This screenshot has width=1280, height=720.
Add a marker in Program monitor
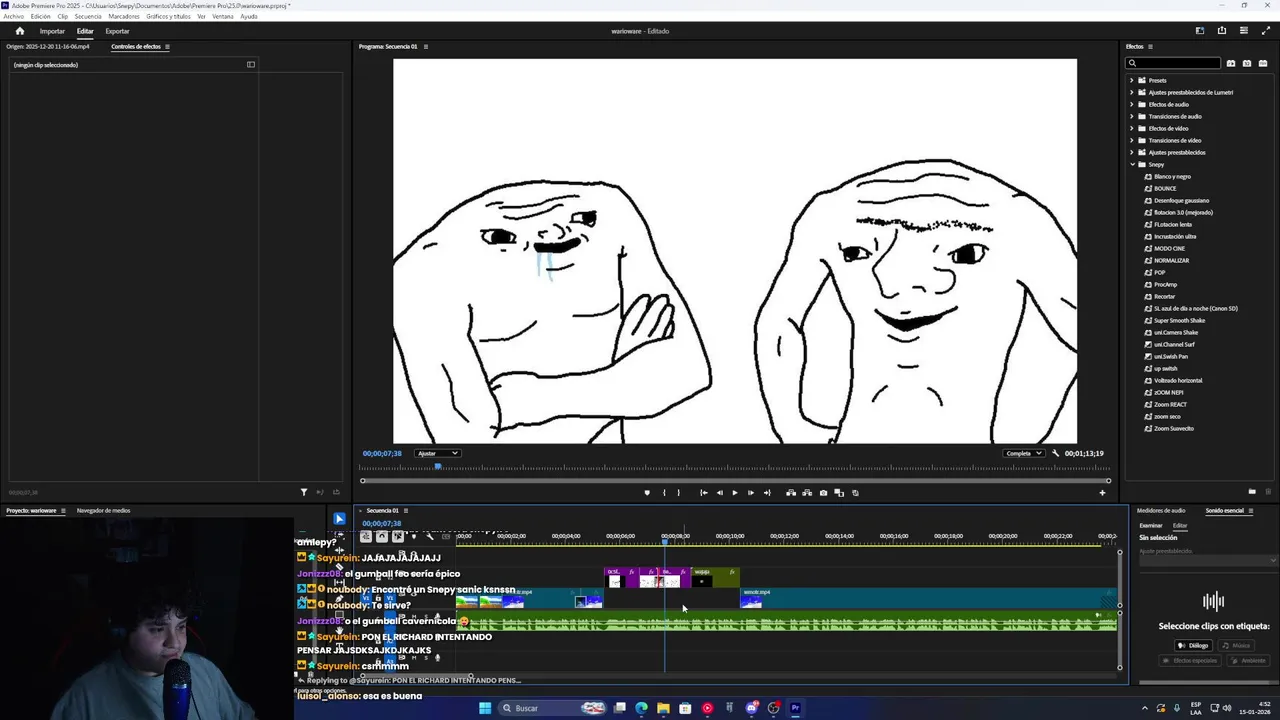[647, 492]
